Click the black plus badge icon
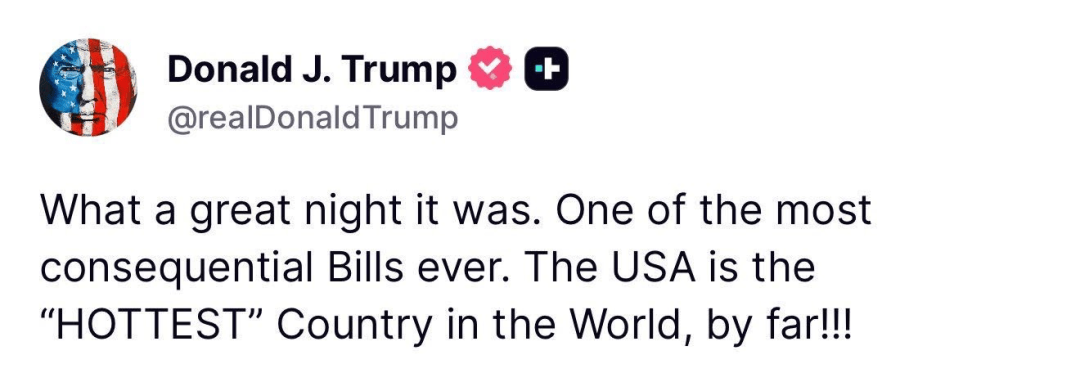The image size is (1080, 391). pos(547,69)
